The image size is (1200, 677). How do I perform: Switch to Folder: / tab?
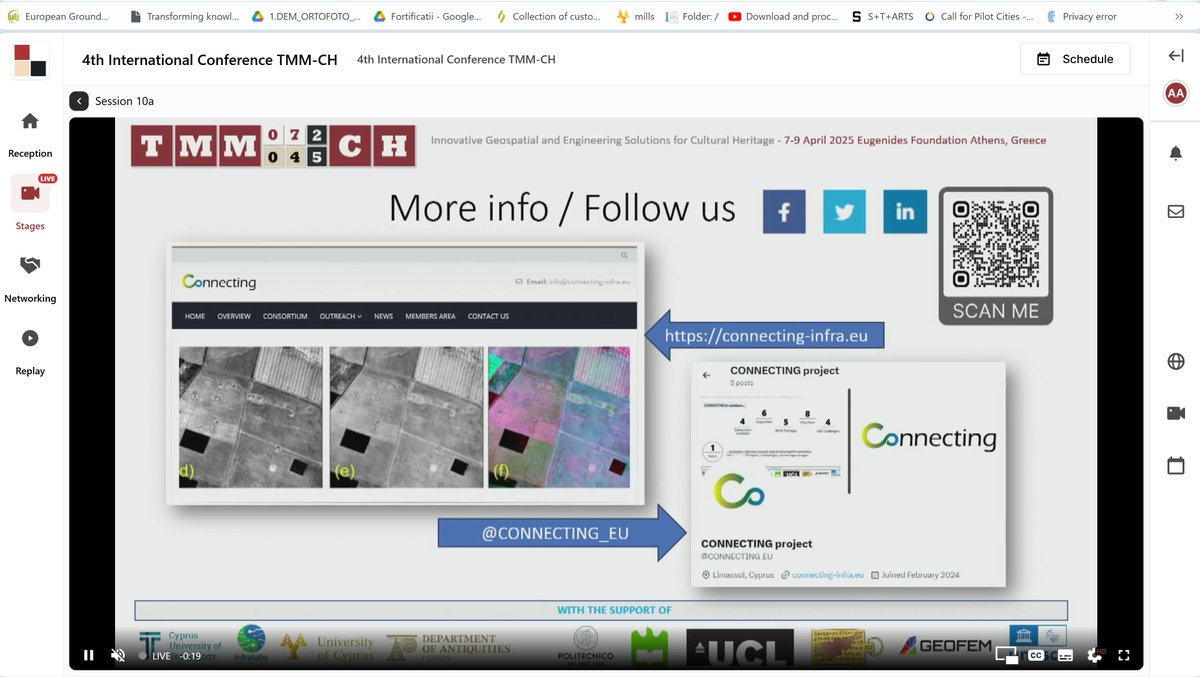(692, 16)
